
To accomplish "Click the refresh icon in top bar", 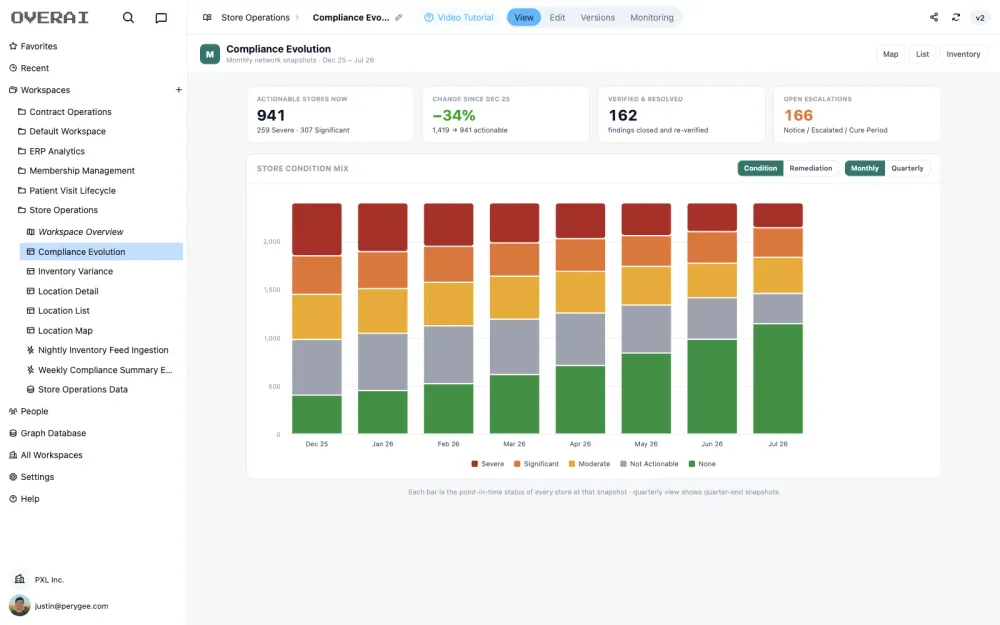I will pyautogui.click(x=956, y=17).
